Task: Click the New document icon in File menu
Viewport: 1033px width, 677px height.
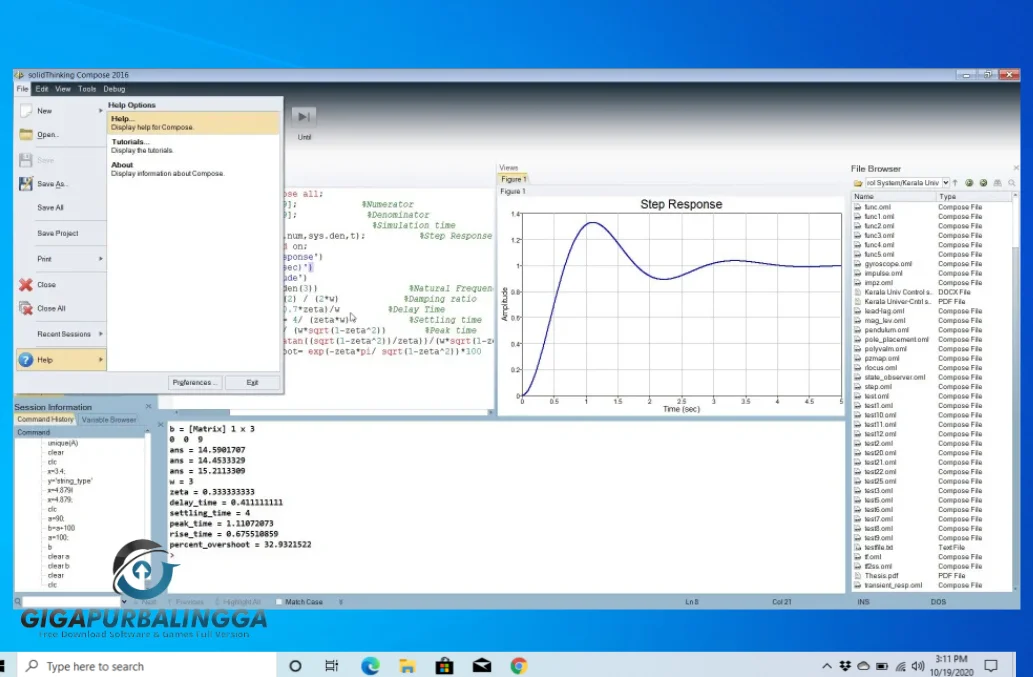Action: click(x=26, y=111)
